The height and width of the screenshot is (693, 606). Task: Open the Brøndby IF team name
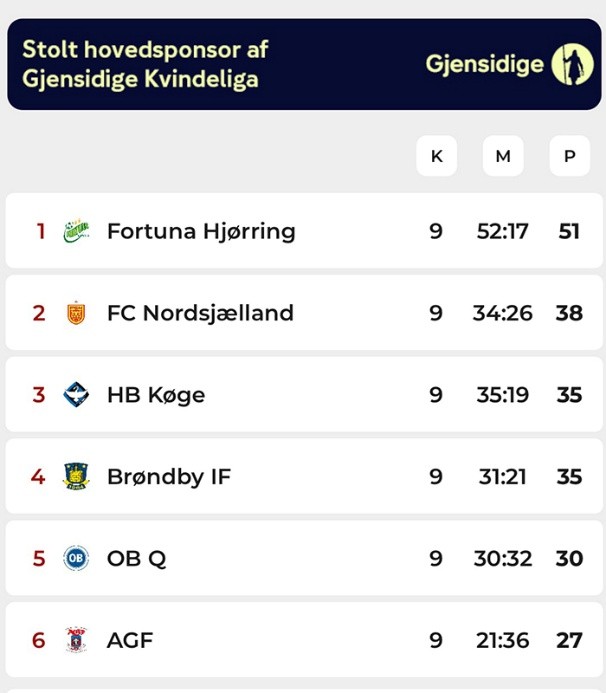click(169, 476)
